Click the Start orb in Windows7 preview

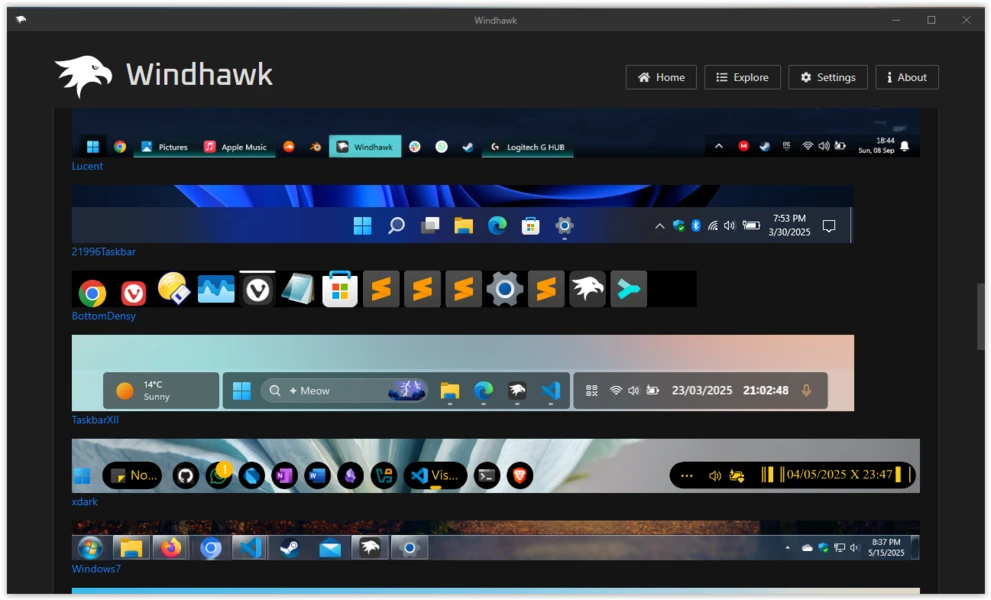(90, 548)
